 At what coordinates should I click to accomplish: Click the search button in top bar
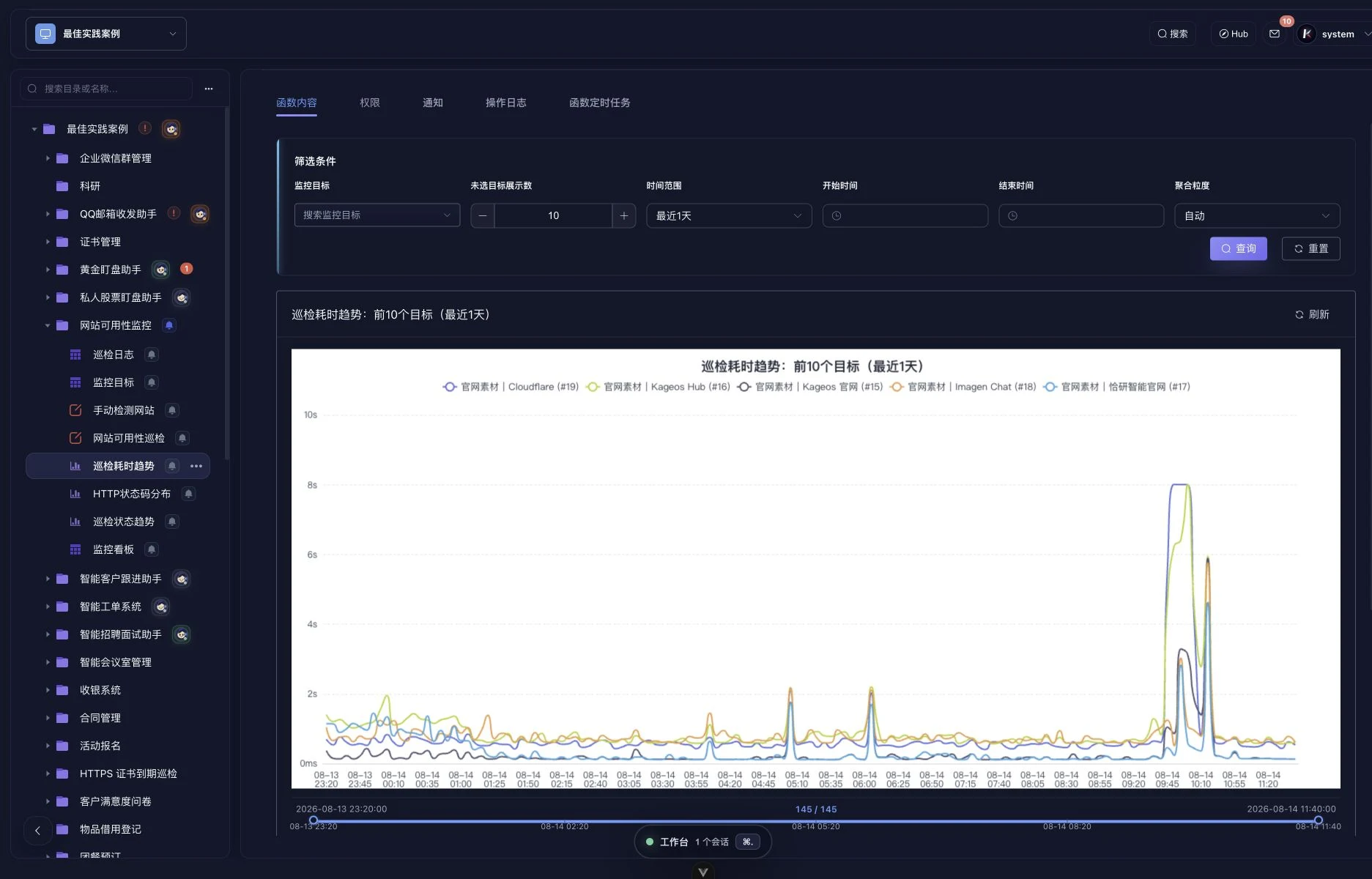pos(1172,34)
